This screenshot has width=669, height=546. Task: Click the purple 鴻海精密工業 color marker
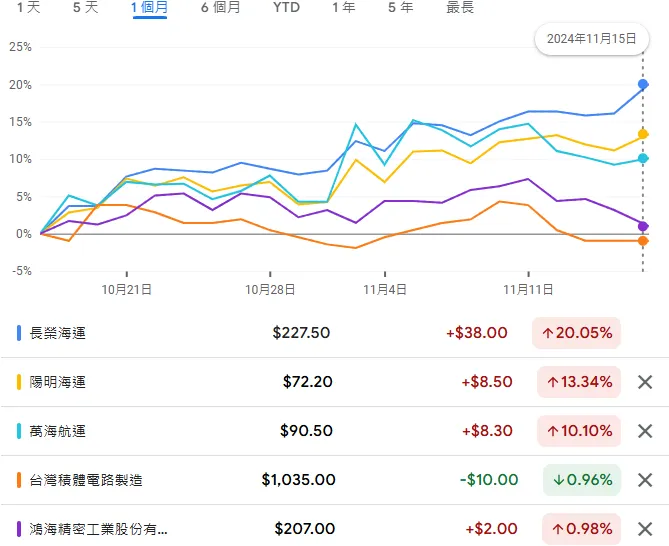[19, 529]
